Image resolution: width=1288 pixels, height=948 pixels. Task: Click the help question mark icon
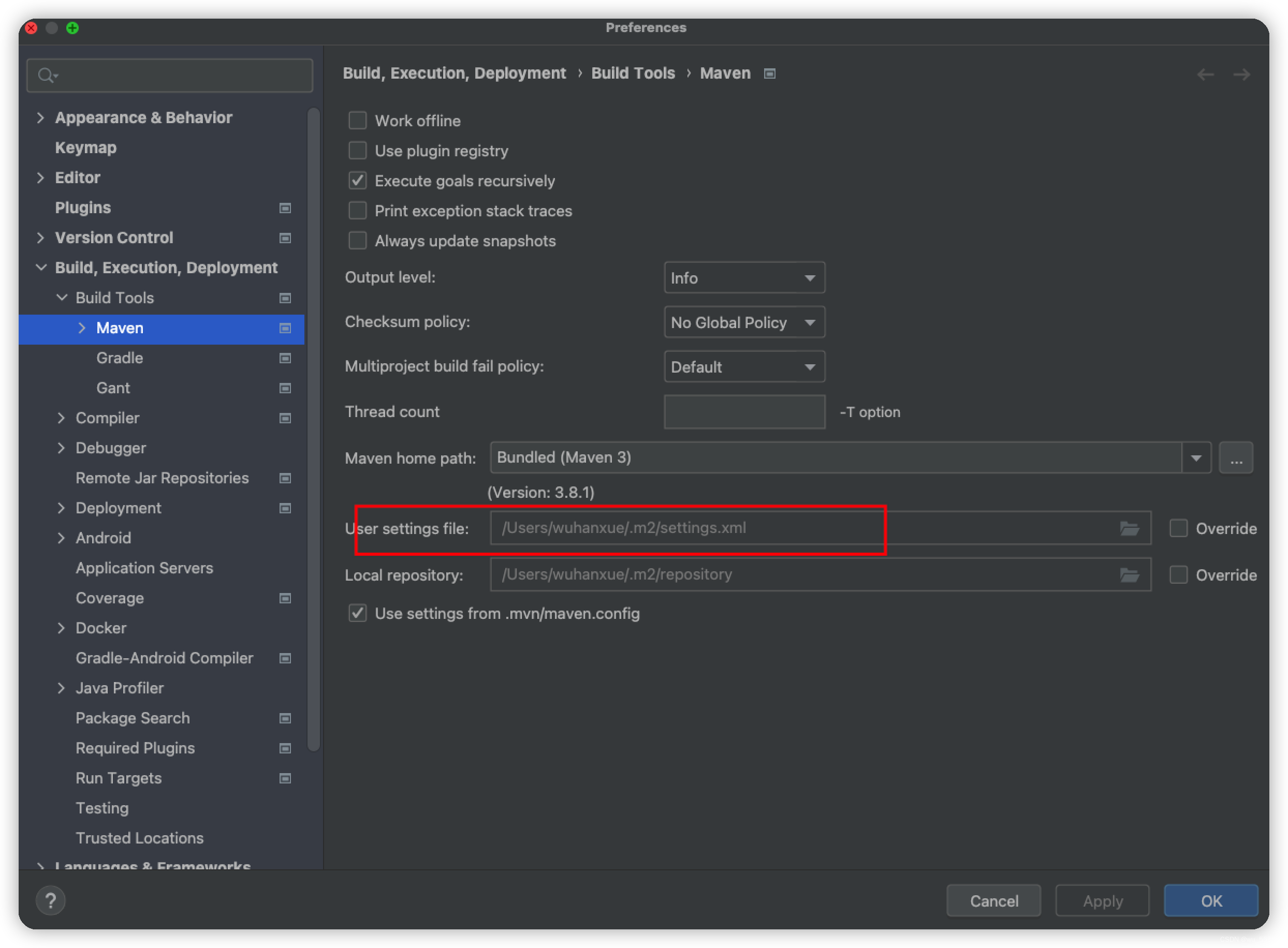51,900
